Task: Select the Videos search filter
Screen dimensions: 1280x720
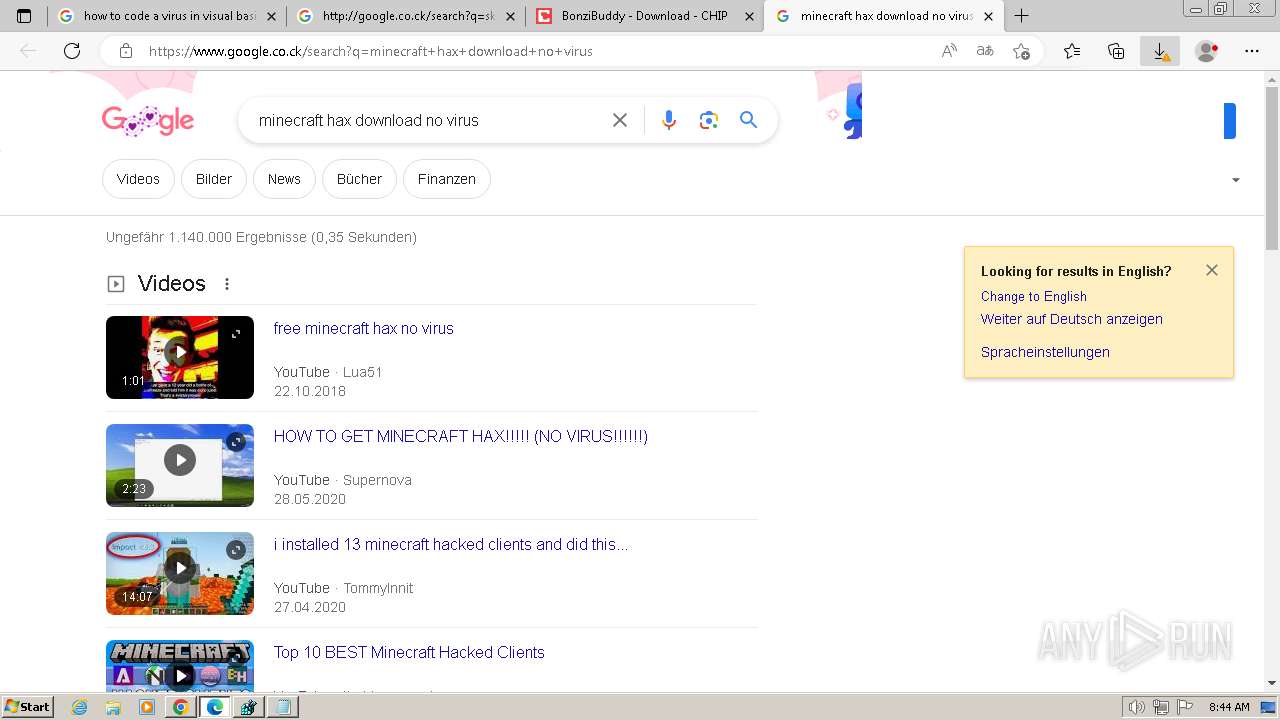Action: 138,179
